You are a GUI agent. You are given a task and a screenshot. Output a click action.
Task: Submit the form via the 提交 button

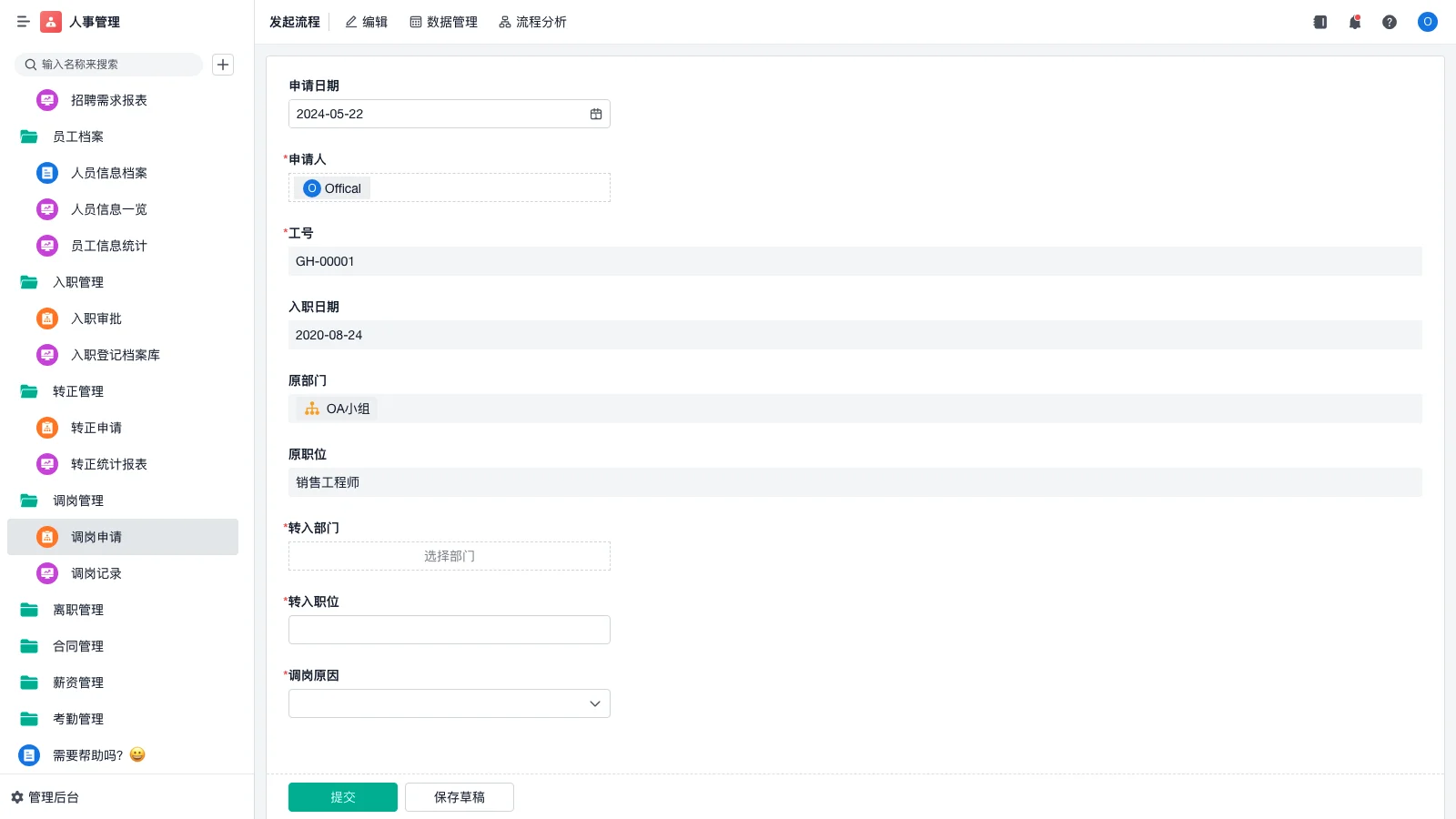coord(343,796)
